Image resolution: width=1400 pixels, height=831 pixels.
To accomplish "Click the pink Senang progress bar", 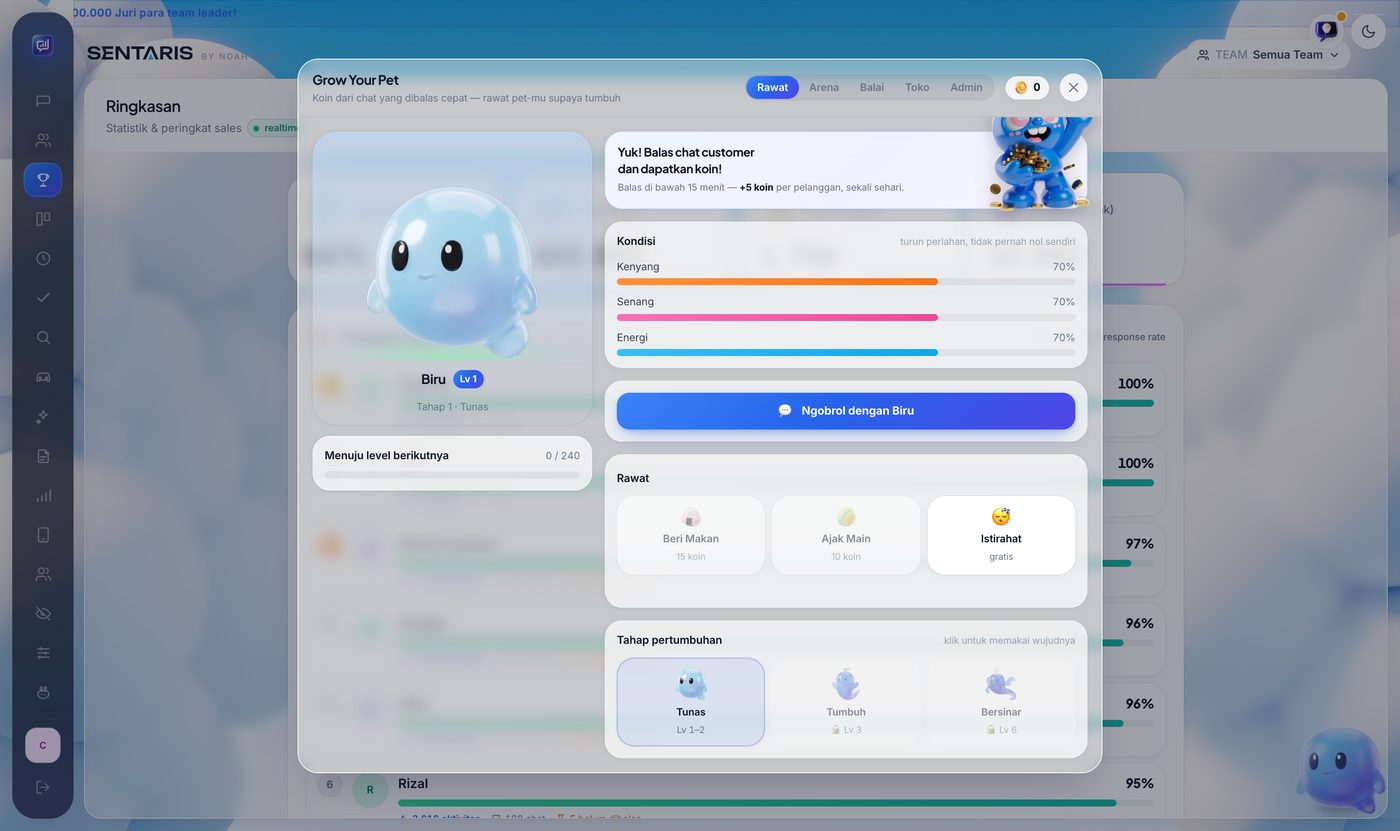I will click(846, 317).
